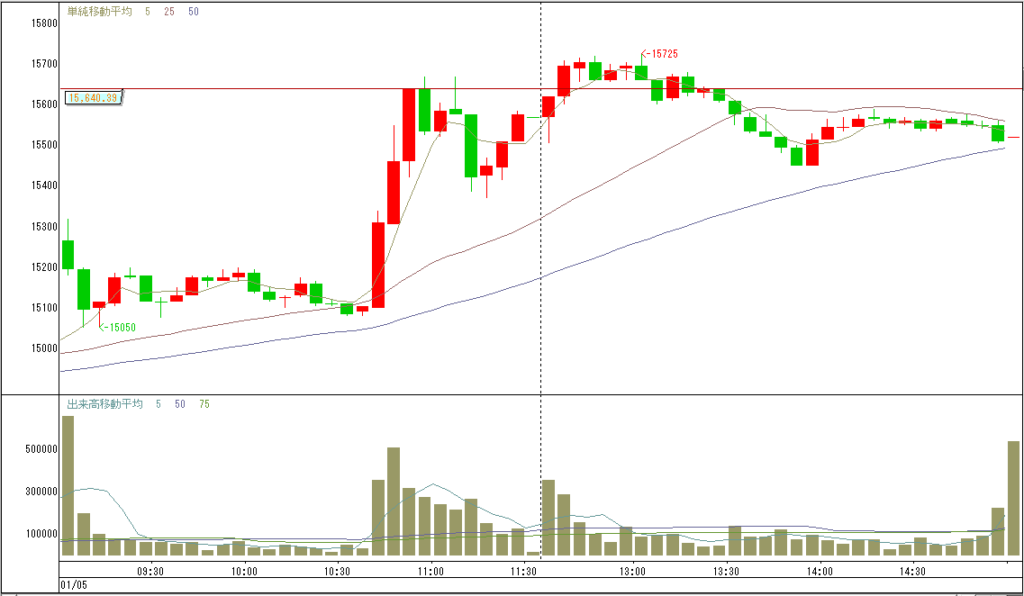Image resolution: width=1024 pixels, height=596 pixels.
Task: Click the 15200 price axis label
Action: pyautogui.click(x=44, y=267)
